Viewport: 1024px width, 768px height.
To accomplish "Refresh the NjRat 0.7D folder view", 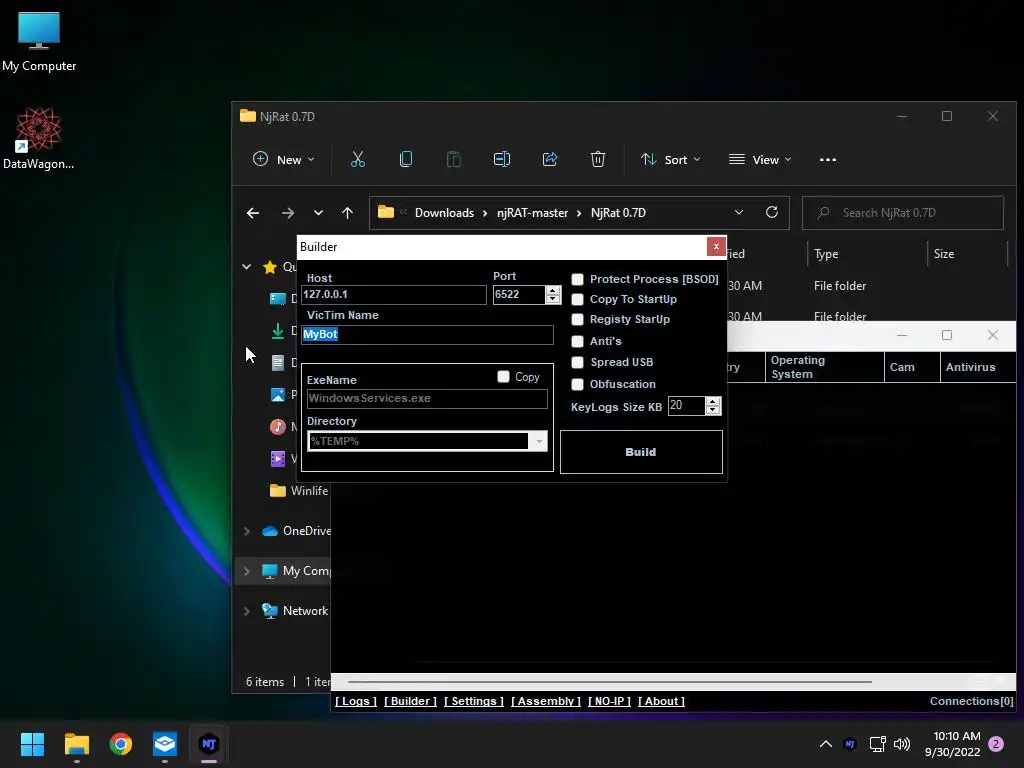I will click(x=772, y=212).
